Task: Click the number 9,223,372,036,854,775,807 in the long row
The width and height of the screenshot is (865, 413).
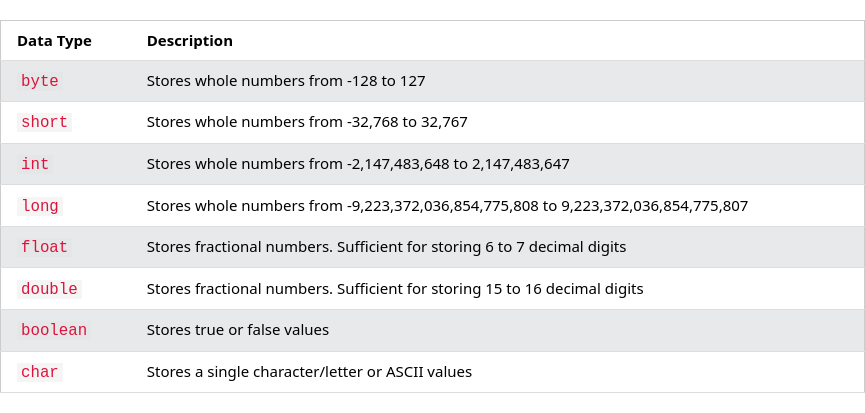Action: 655,206
